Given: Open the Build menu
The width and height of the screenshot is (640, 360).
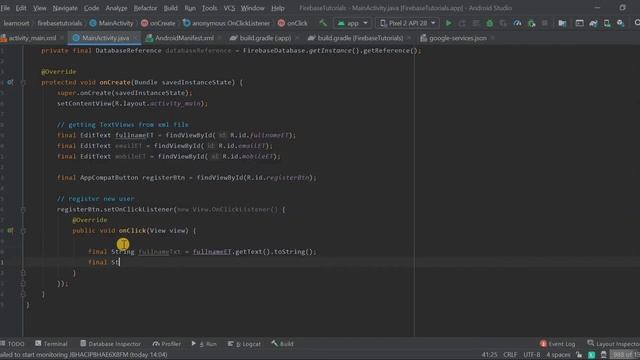Looking at the screenshot, I should click(x=171, y=8).
